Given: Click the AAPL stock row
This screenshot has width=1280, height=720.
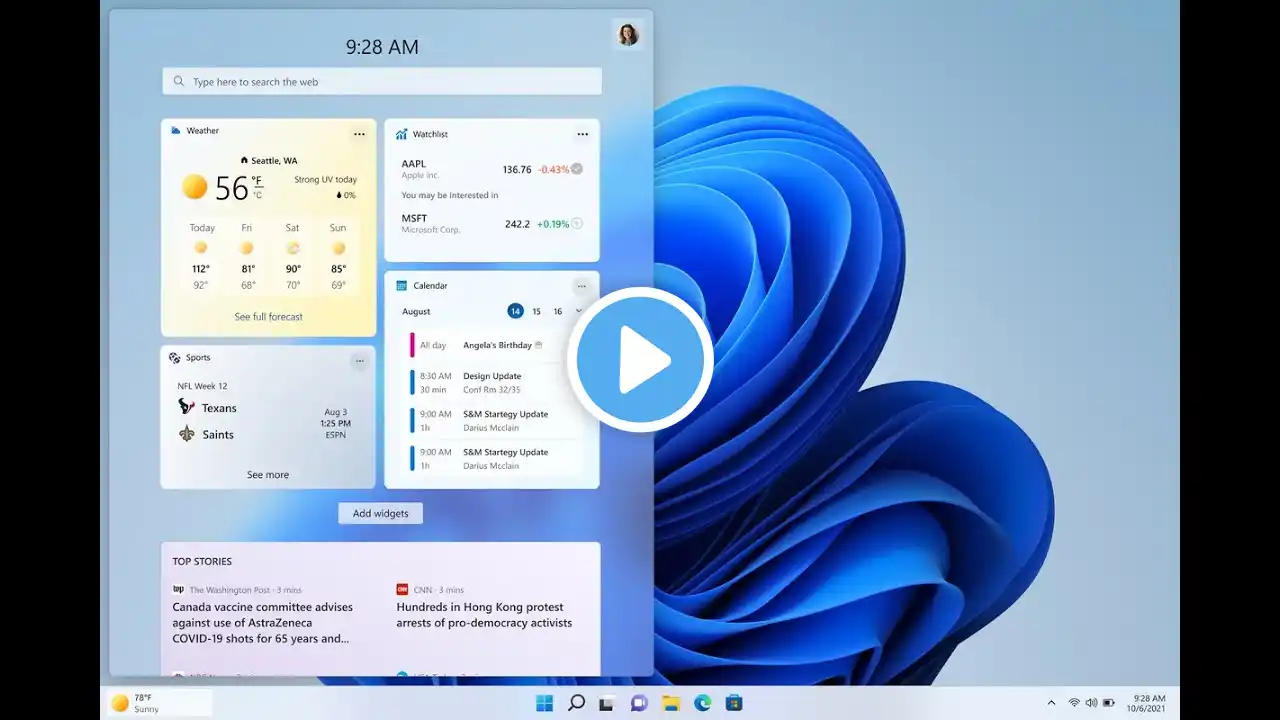Looking at the screenshot, I should click(492, 169).
